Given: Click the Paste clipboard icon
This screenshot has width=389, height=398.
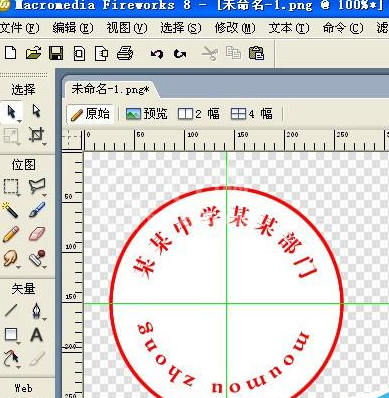Looking at the screenshot, I should [x=256, y=53].
